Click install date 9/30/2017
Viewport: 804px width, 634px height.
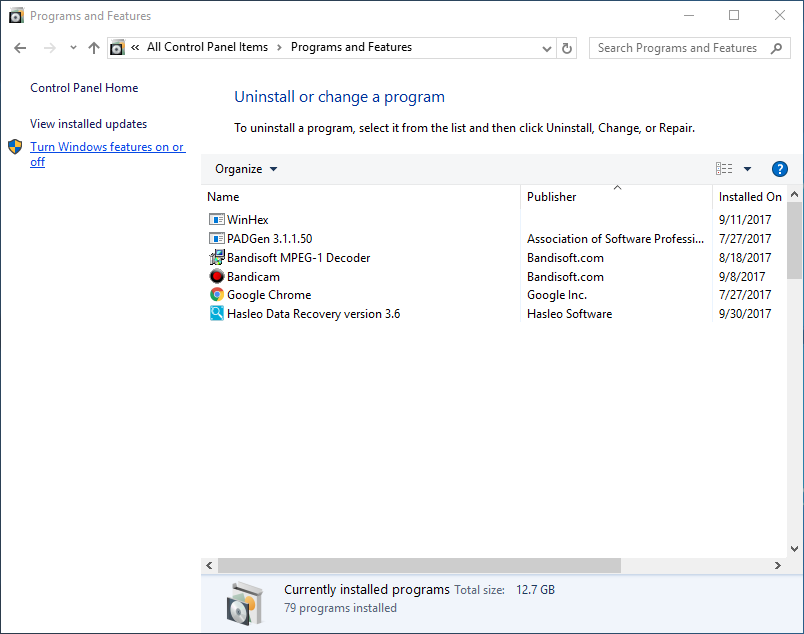pos(745,314)
